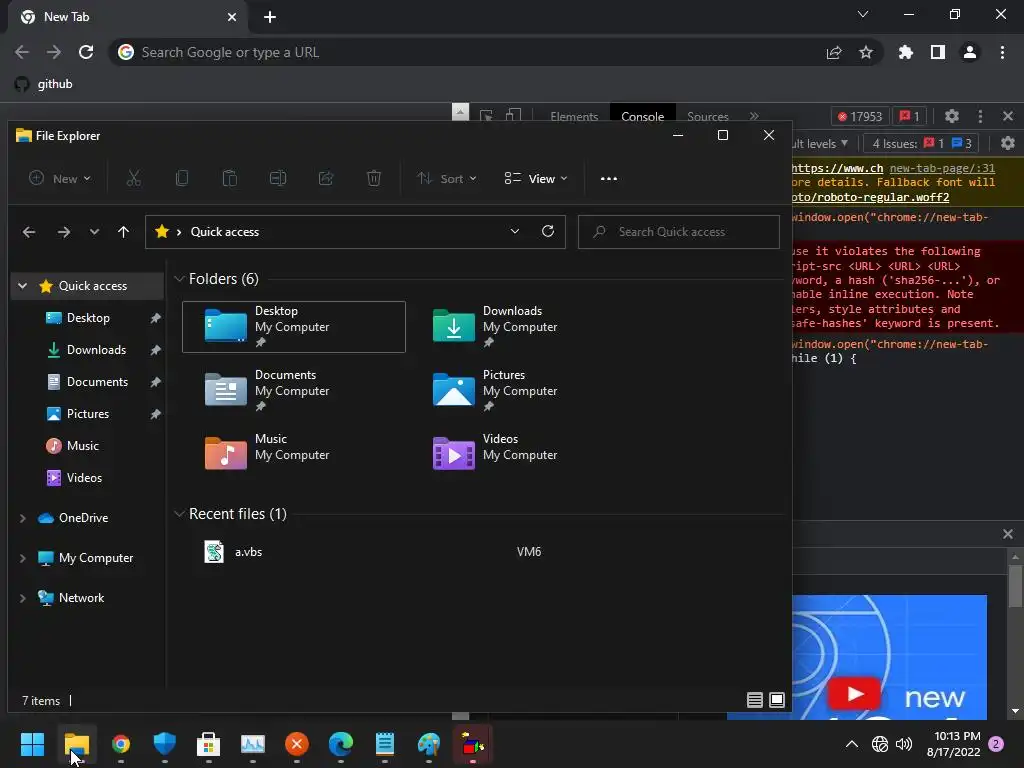Go back in File Explorer navigation
Viewport: 1024px width, 768px height.
(x=29, y=232)
